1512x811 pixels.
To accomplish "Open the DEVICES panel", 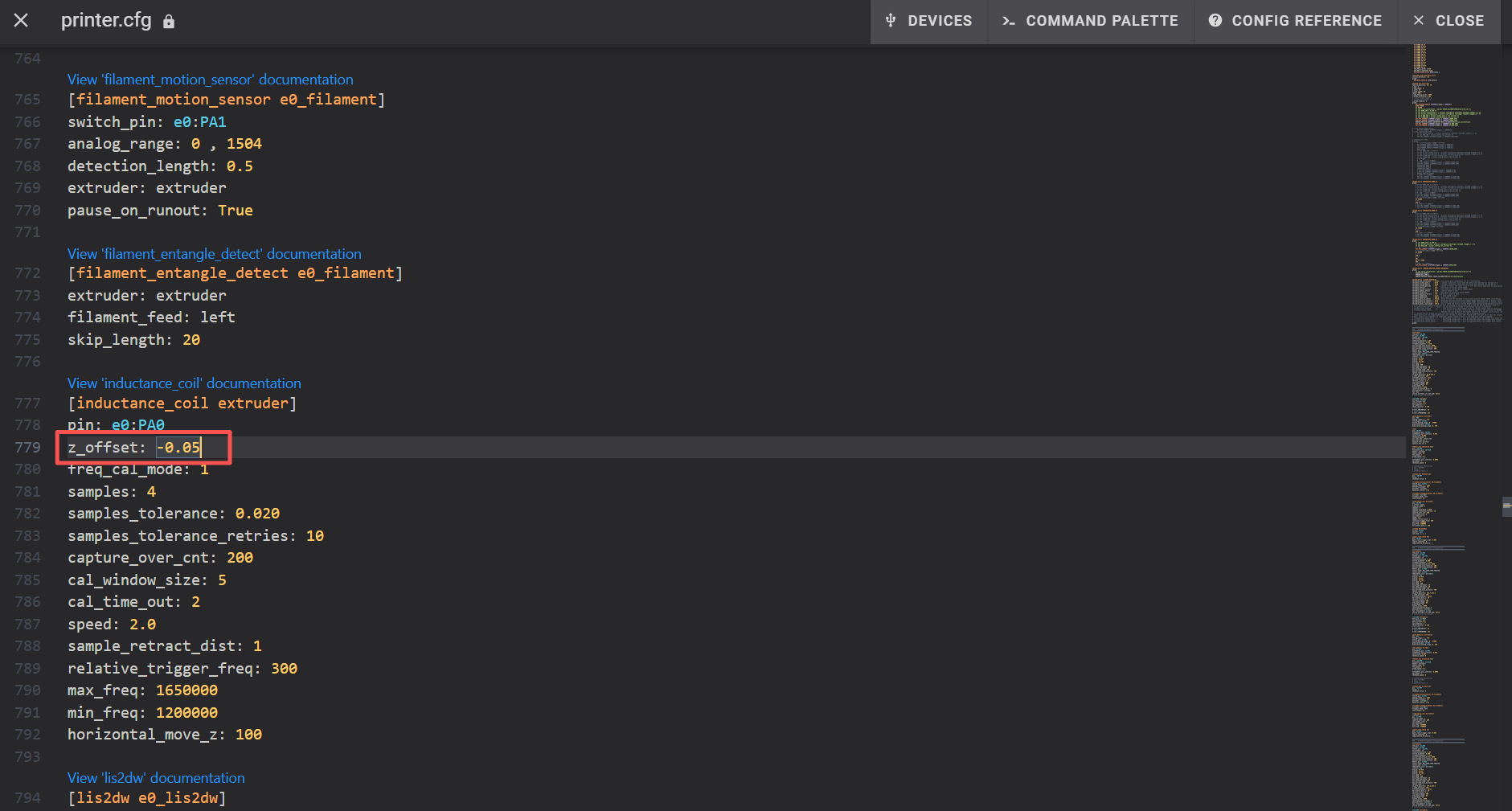I will pyautogui.click(x=928, y=21).
